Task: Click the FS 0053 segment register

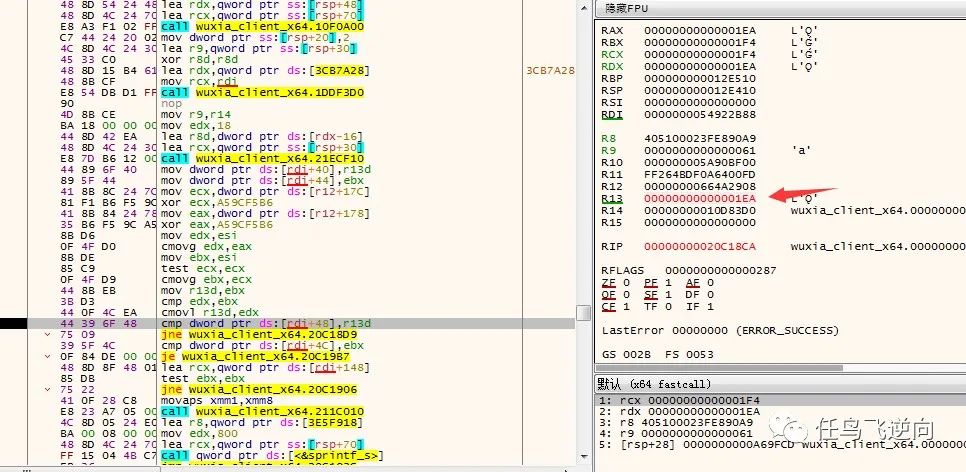Action: pos(689,354)
